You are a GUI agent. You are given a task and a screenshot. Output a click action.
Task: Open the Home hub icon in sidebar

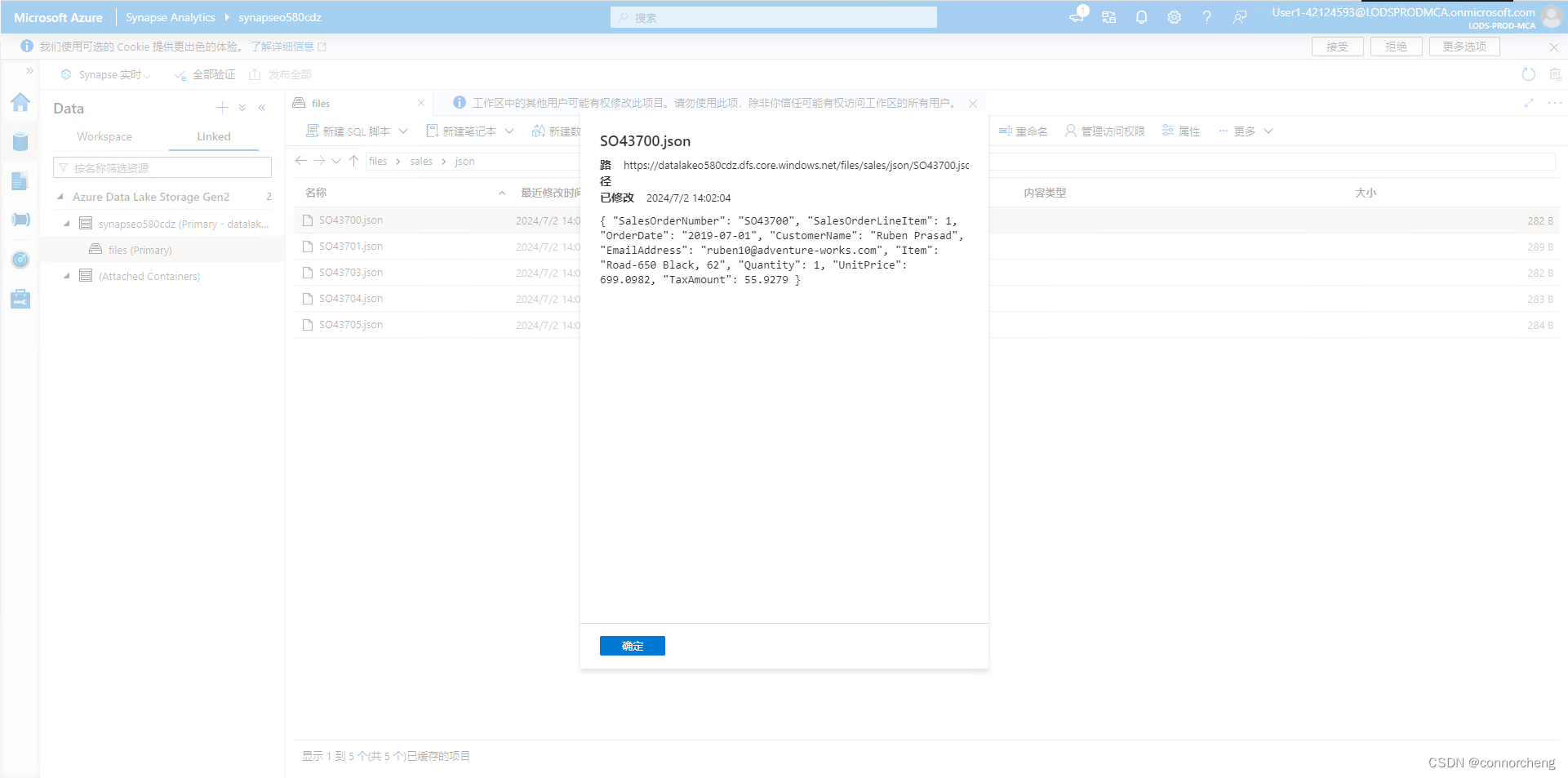tap(20, 102)
